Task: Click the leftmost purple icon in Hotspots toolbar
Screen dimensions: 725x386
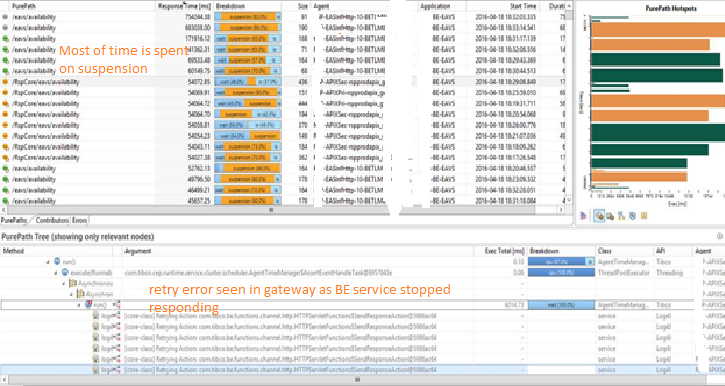Action: [584, 216]
